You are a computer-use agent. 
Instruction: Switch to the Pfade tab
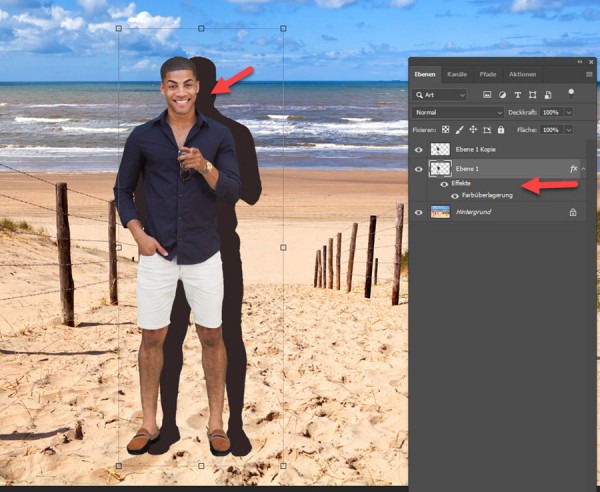click(487, 74)
